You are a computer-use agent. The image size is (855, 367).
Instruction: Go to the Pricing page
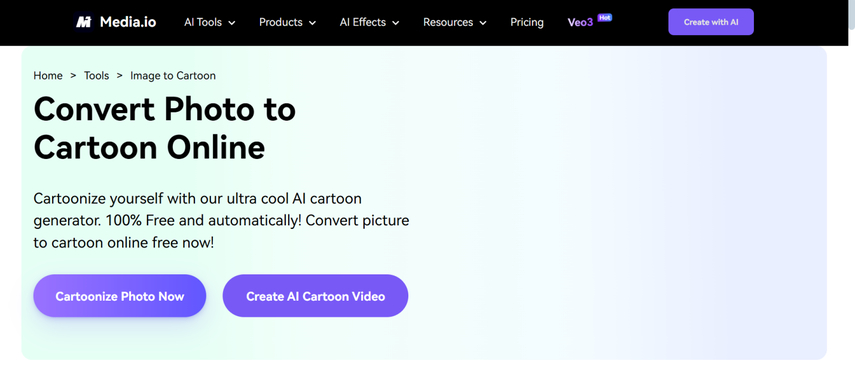coord(527,22)
